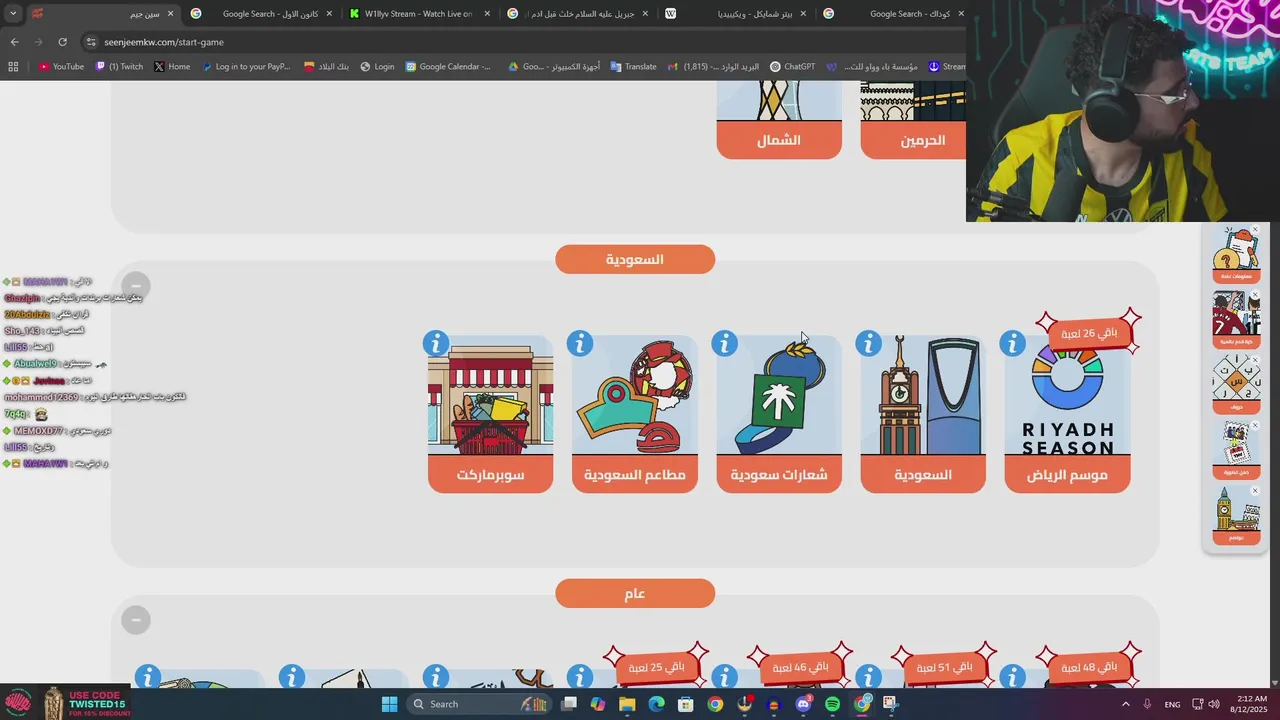Open Log in to your PayPal bookmark

tap(246, 67)
